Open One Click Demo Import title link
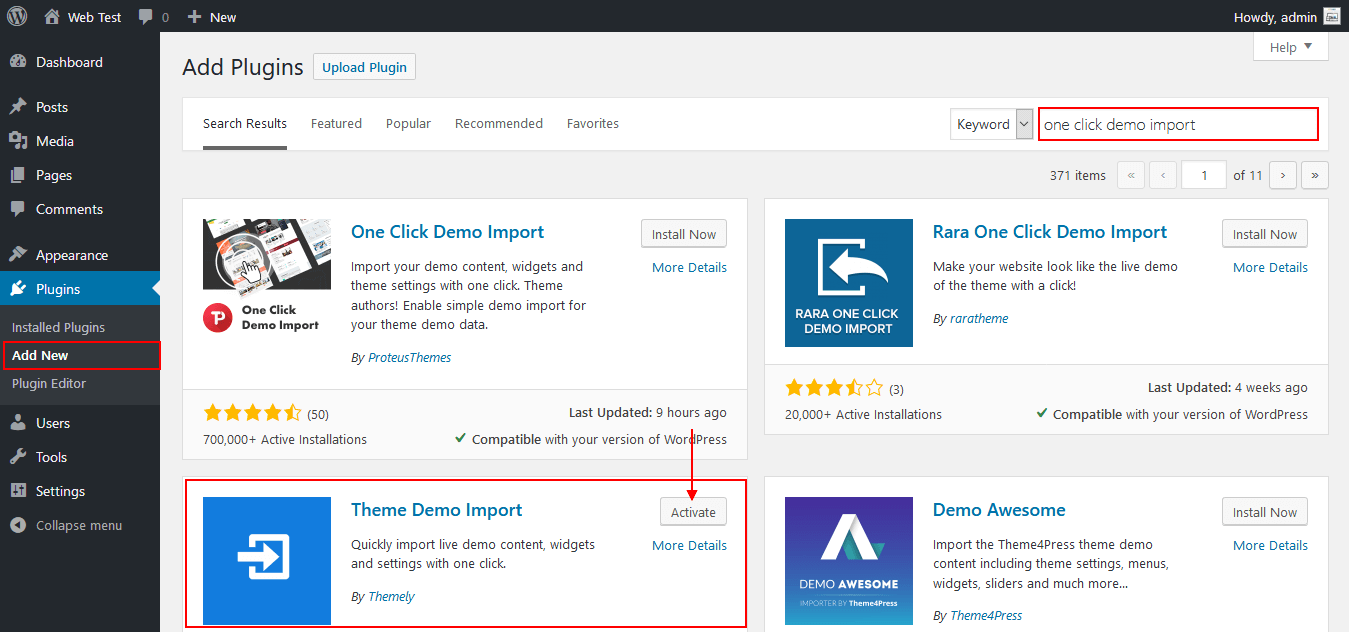This screenshot has width=1349, height=632. [448, 232]
